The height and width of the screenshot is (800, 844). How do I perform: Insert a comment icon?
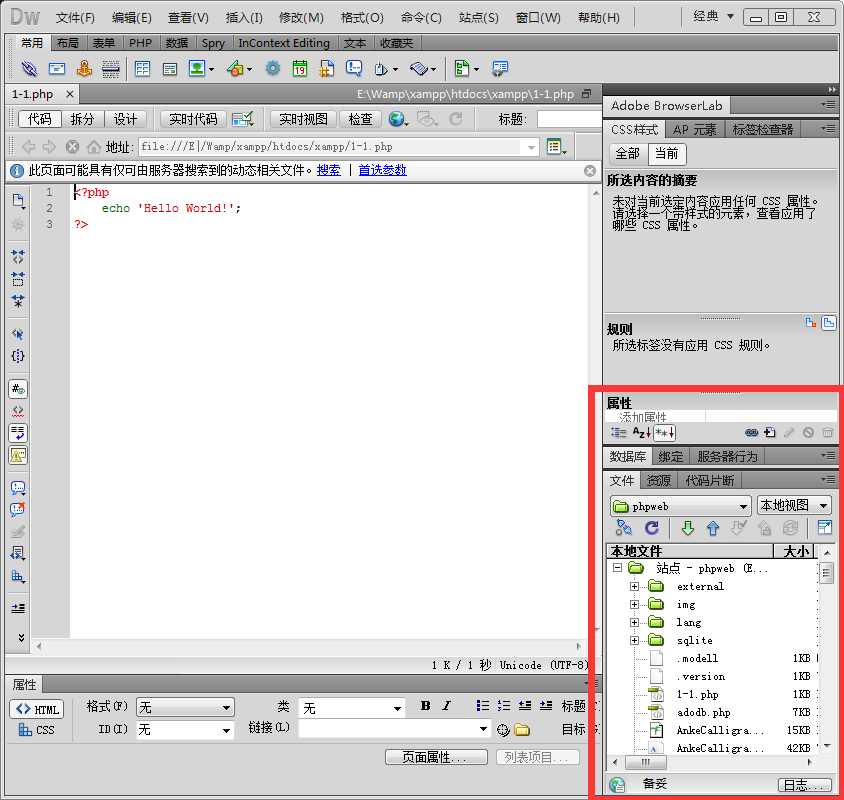click(x=354, y=68)
